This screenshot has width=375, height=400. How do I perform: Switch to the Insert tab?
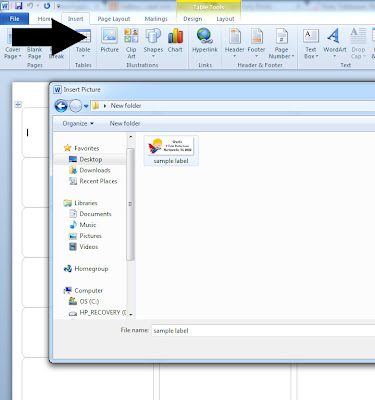point(76,19)
